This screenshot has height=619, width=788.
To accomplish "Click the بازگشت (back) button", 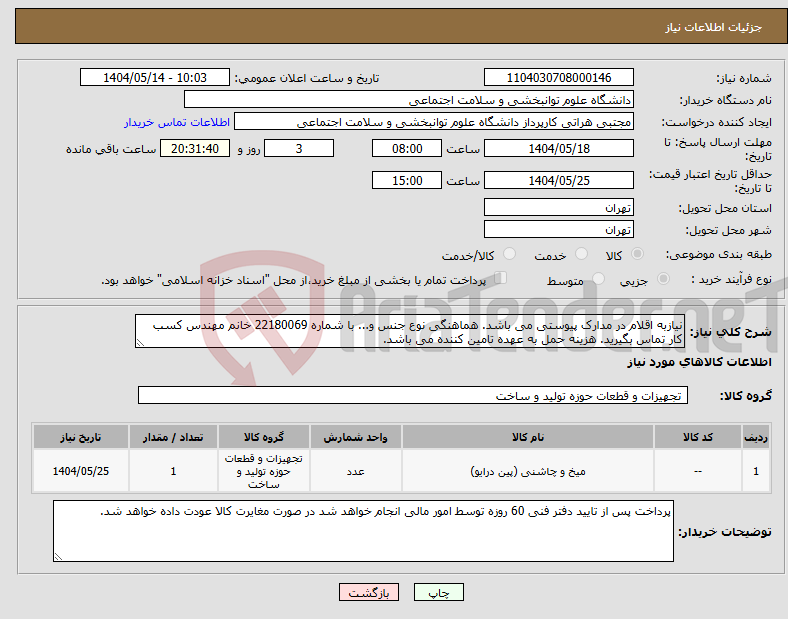I will tap(369, 592).
